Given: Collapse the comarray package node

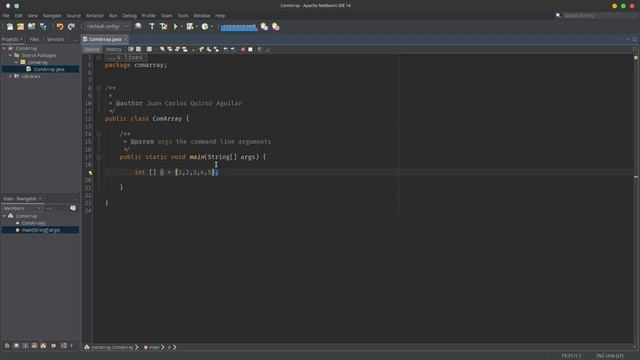Looking at the screenshot, I should (x=16, y=62).
